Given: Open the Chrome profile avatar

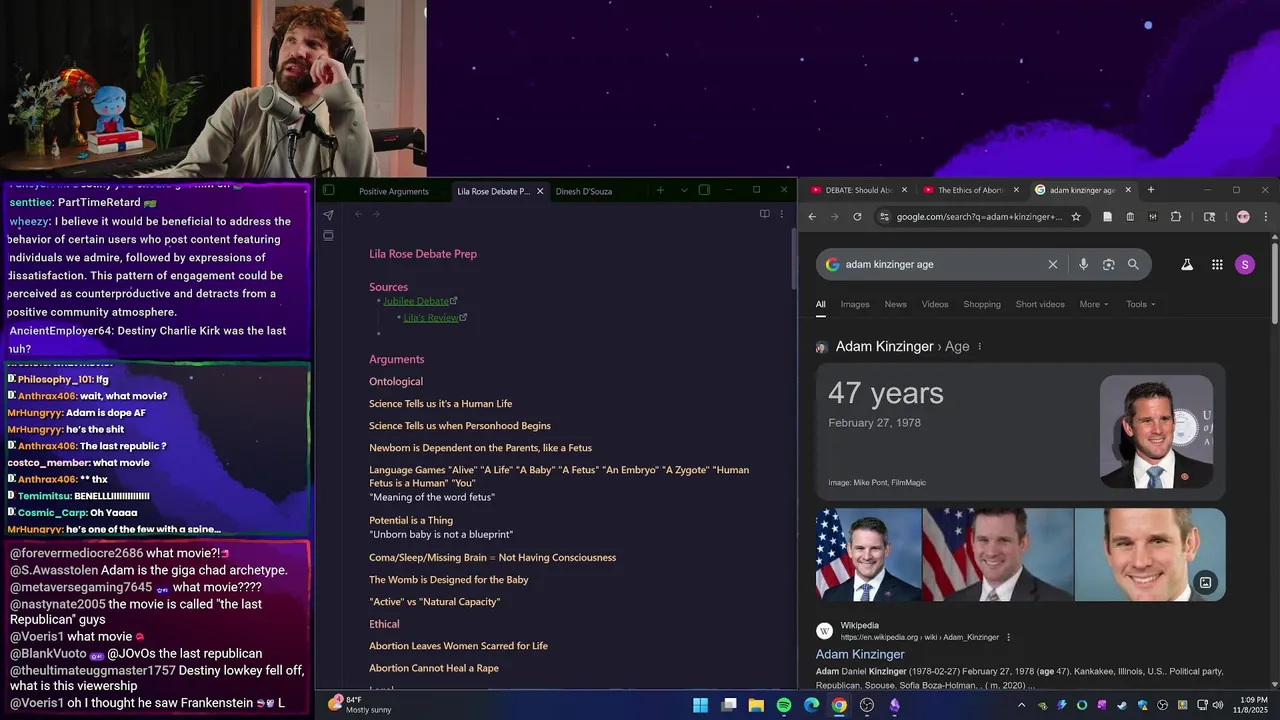Looking at the screenshot, I should click(1243, 216).
